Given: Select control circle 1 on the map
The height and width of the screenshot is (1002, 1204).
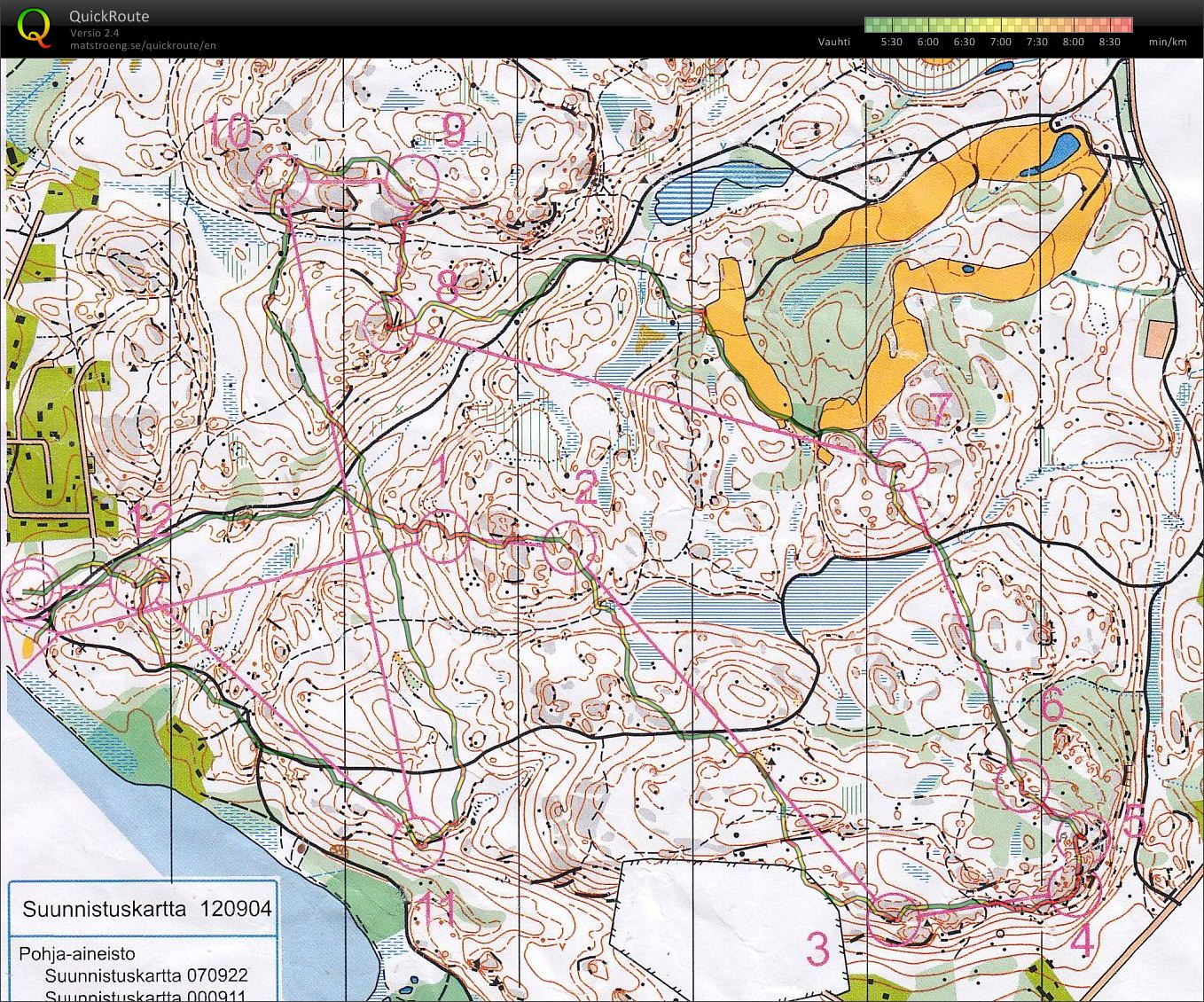Looking at the screenshot, I should 442,536.
